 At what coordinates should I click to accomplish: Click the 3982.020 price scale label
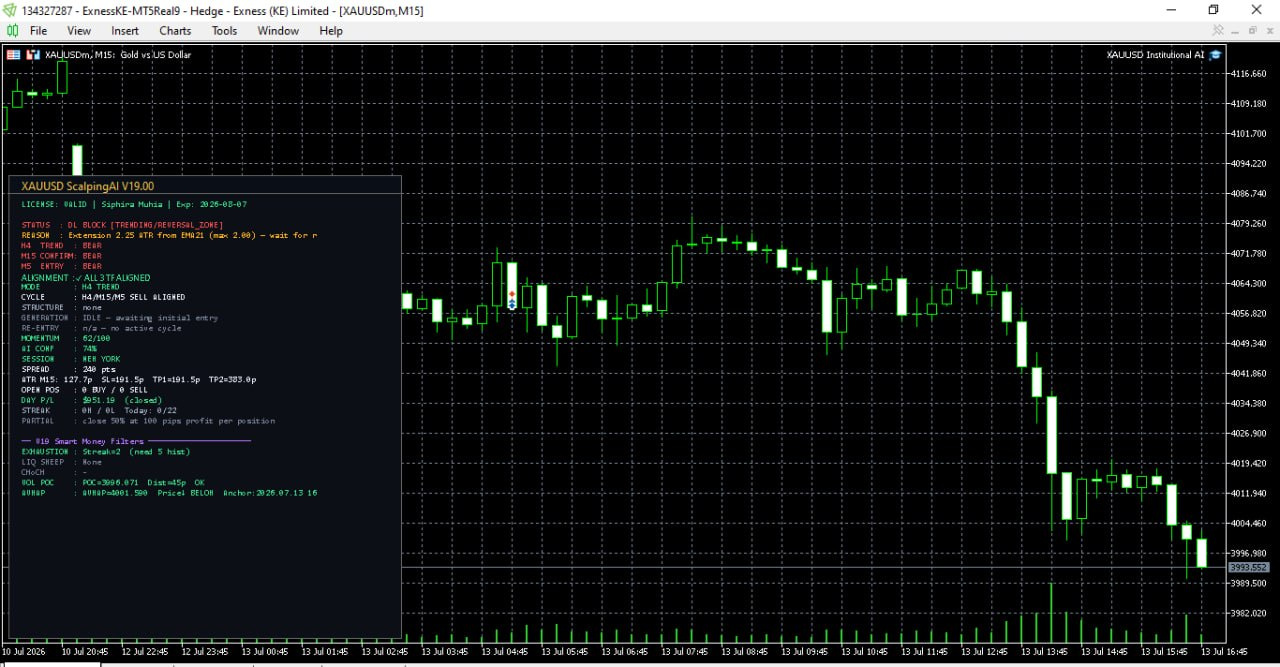tap(1249, 614)
